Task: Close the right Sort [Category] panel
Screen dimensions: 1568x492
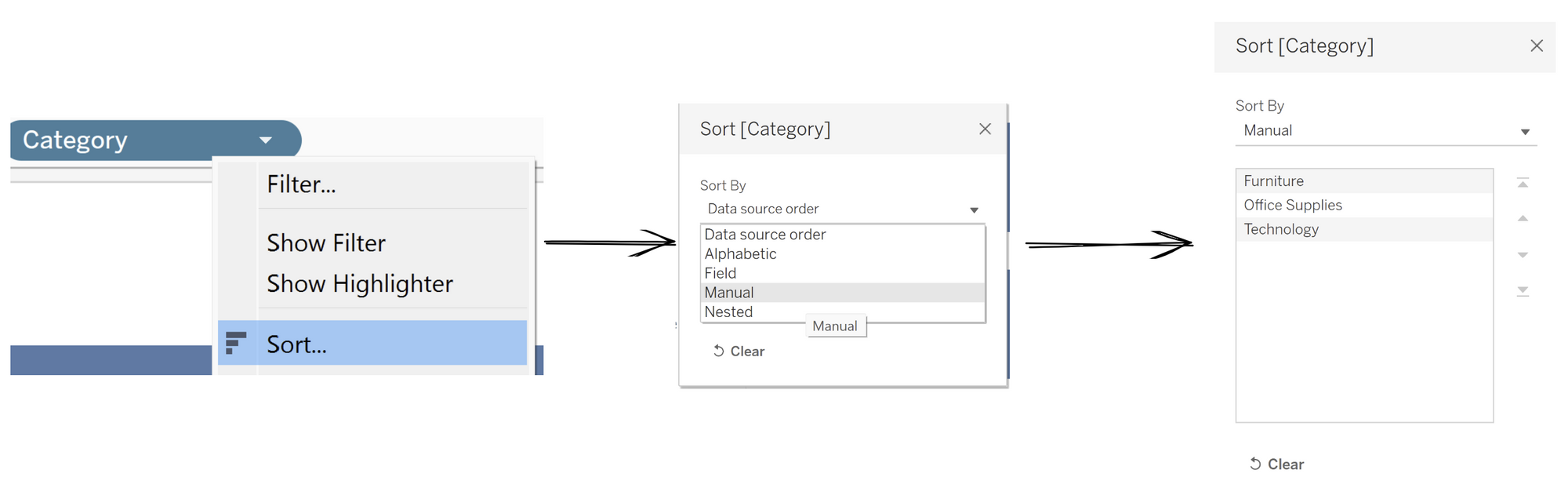Action: (x=1536, y=46)
